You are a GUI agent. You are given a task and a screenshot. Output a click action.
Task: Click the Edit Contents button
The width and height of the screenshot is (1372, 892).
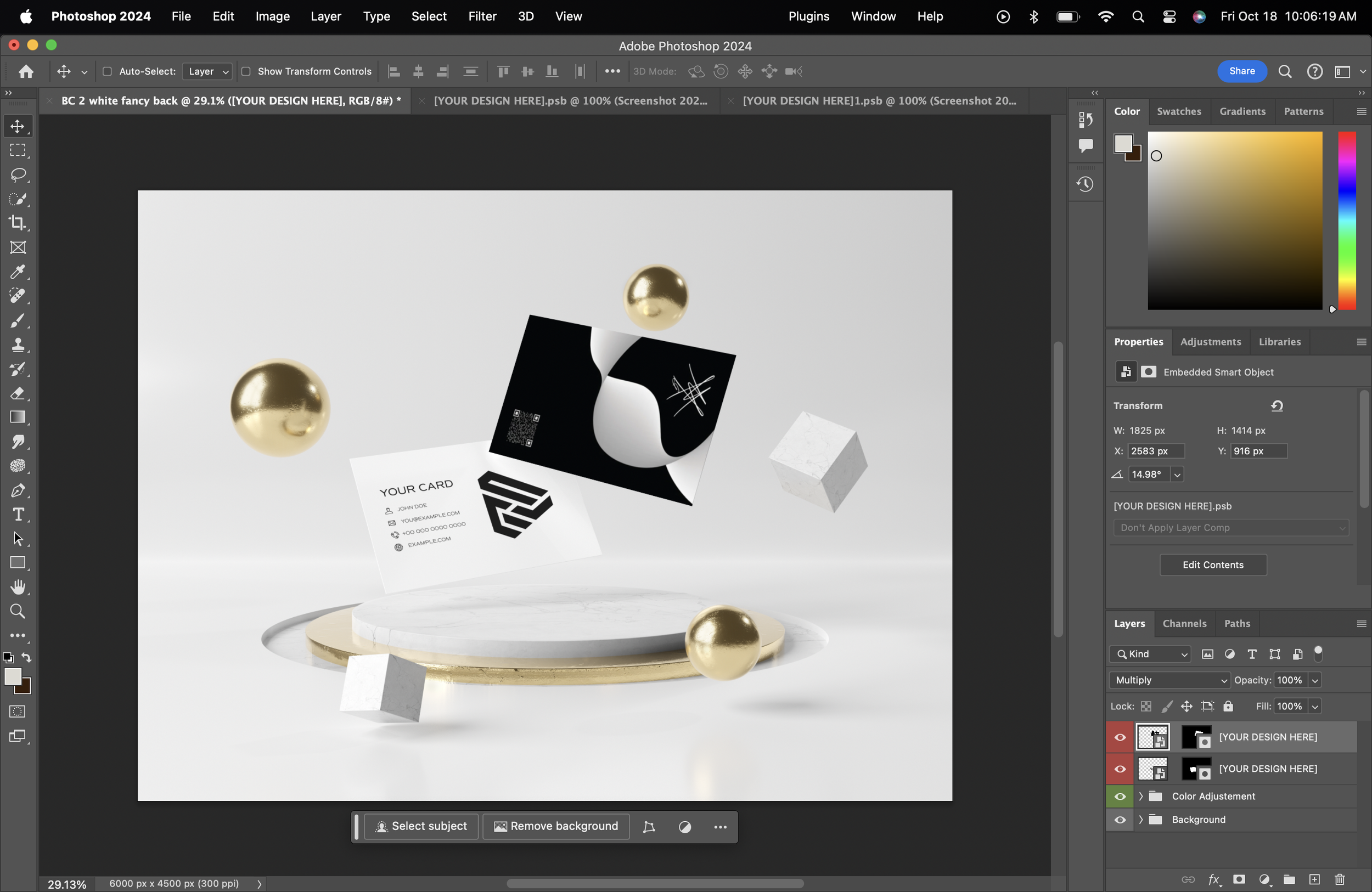[1213, 564]
